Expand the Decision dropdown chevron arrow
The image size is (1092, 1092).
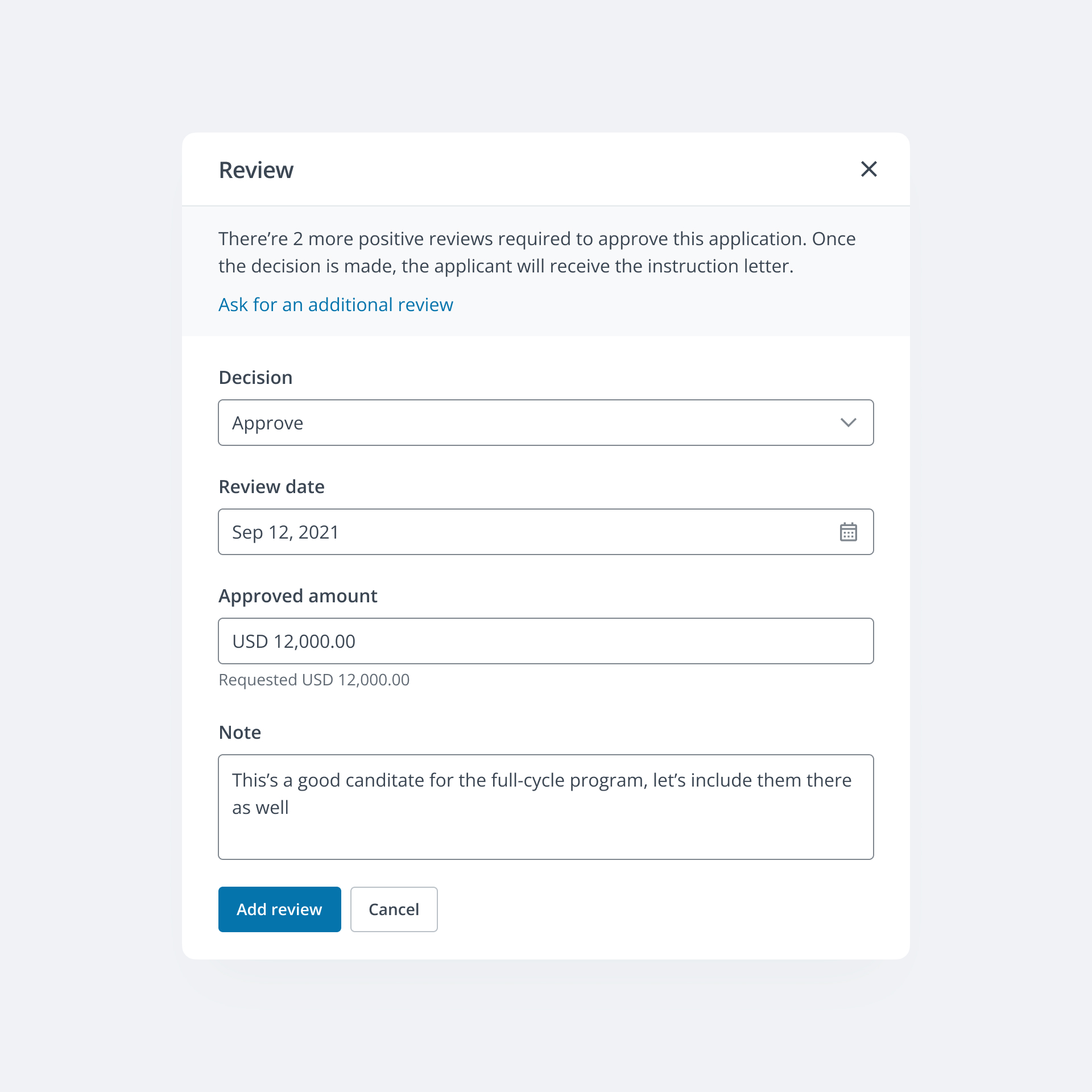[x=848, y=423]
